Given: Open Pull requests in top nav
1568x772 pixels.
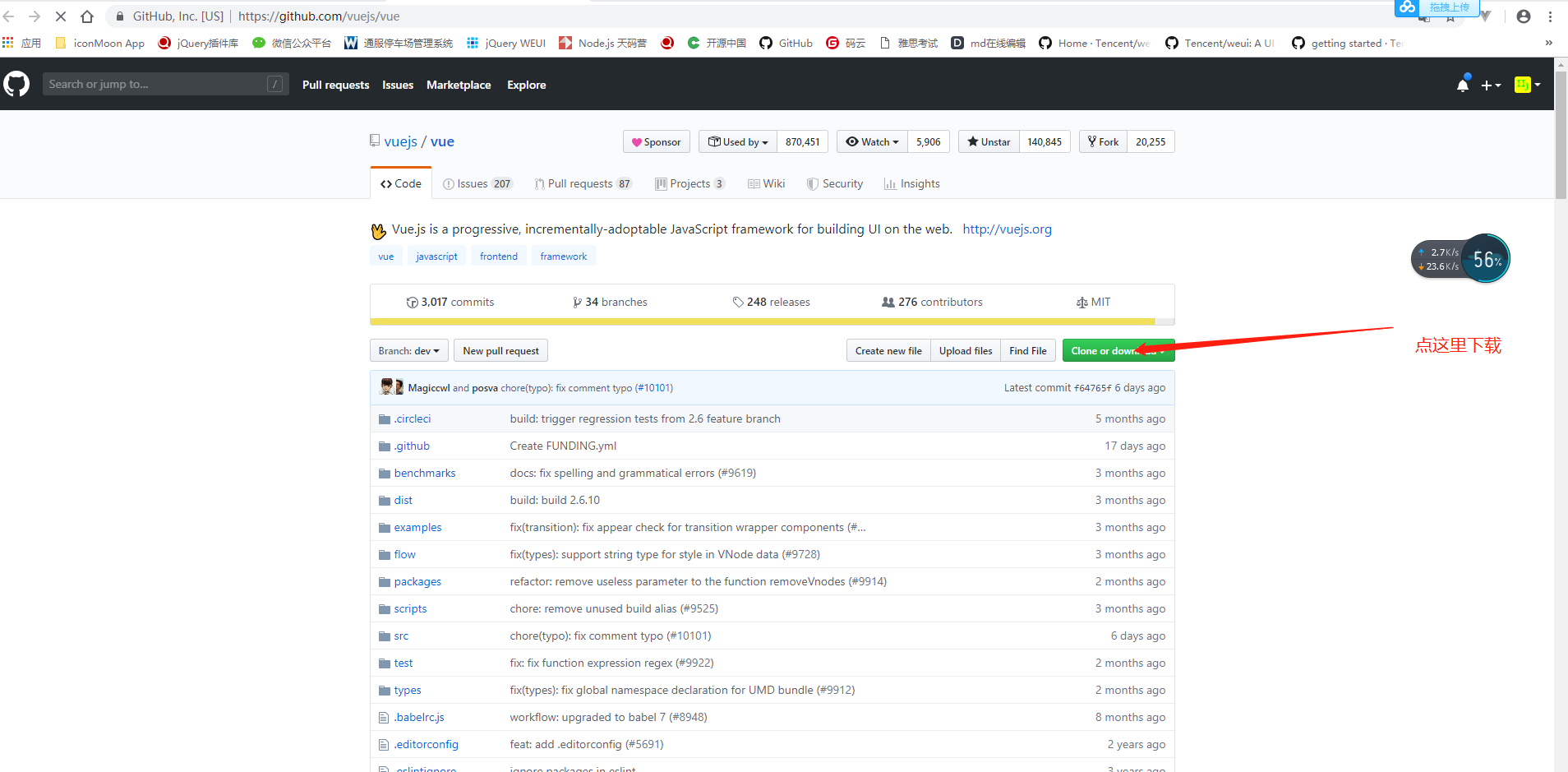Looking at the screenshot, I should (x=335, y=85).
